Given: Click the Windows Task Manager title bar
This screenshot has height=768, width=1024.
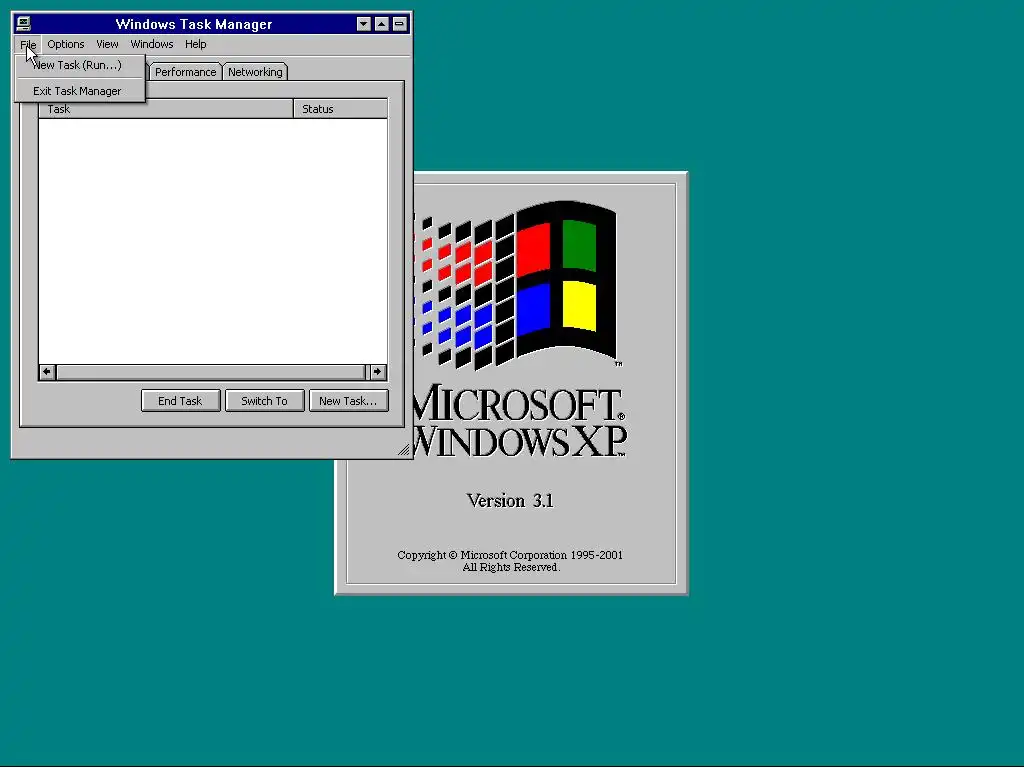Looking at the screenshot, I should coord(193,24).
